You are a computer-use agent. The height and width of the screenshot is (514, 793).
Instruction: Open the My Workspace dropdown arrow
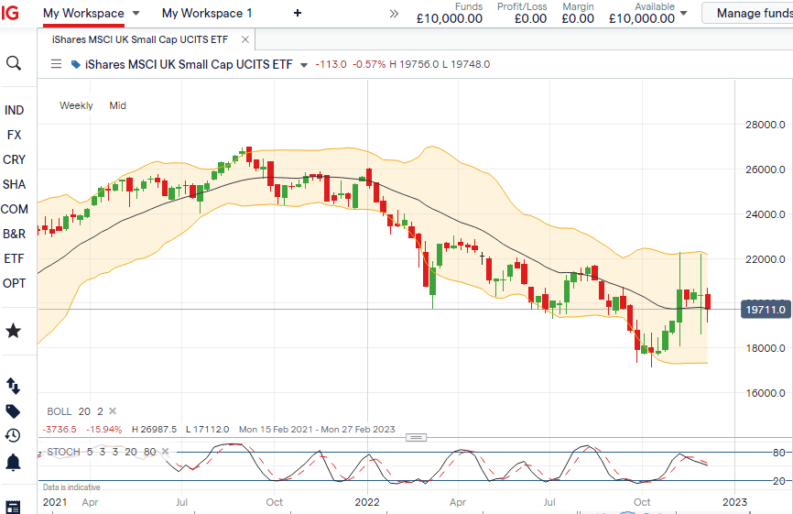tap(136, 13)
